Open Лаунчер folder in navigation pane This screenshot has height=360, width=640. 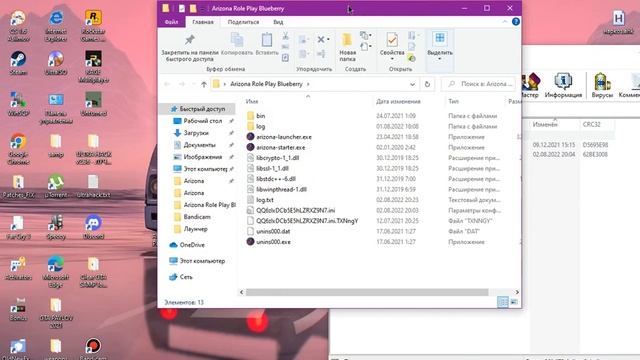195,229
